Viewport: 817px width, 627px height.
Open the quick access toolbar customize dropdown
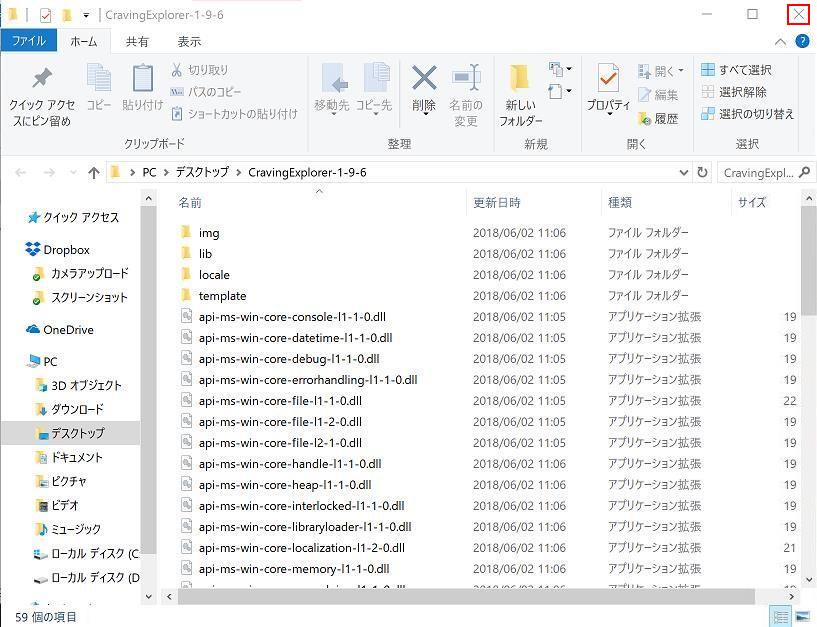[x=86, y=16]
